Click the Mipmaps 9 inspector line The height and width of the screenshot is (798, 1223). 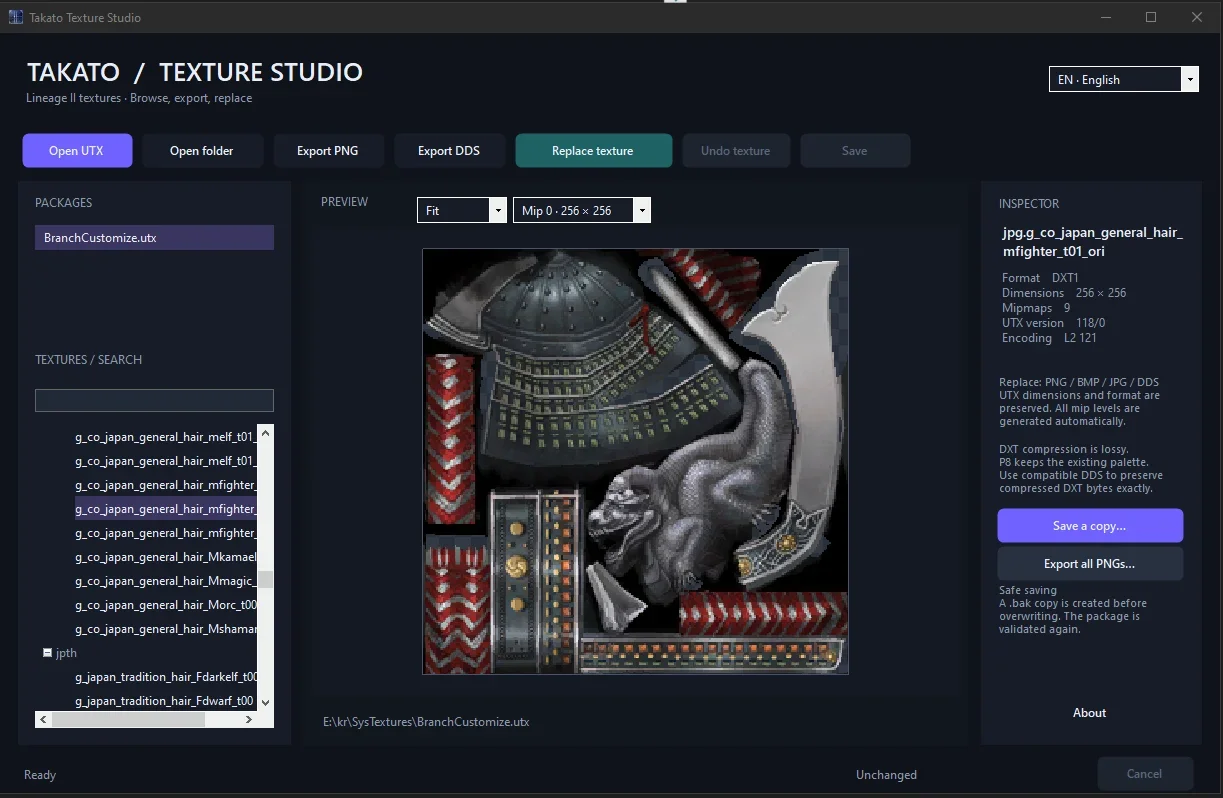[x=1036, y=308]
